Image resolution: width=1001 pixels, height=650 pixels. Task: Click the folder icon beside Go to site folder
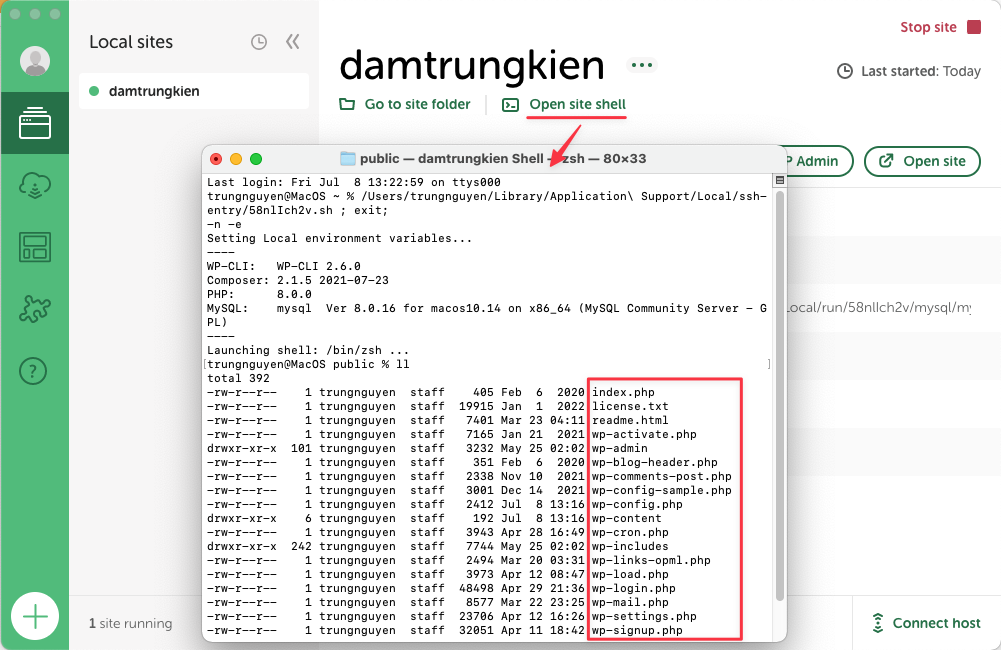tap(347, 104)
